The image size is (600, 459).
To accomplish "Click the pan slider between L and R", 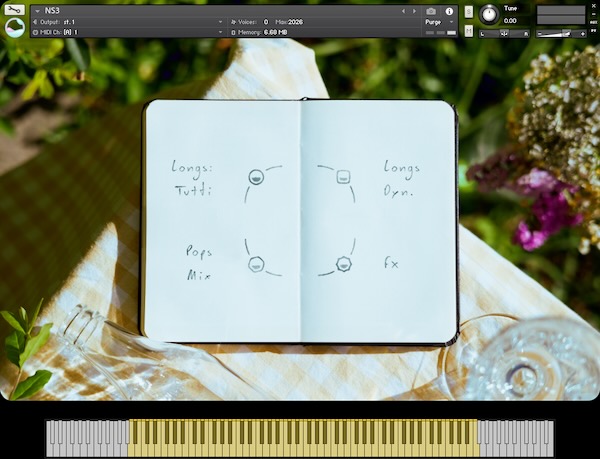I will [x=504, y=34].
